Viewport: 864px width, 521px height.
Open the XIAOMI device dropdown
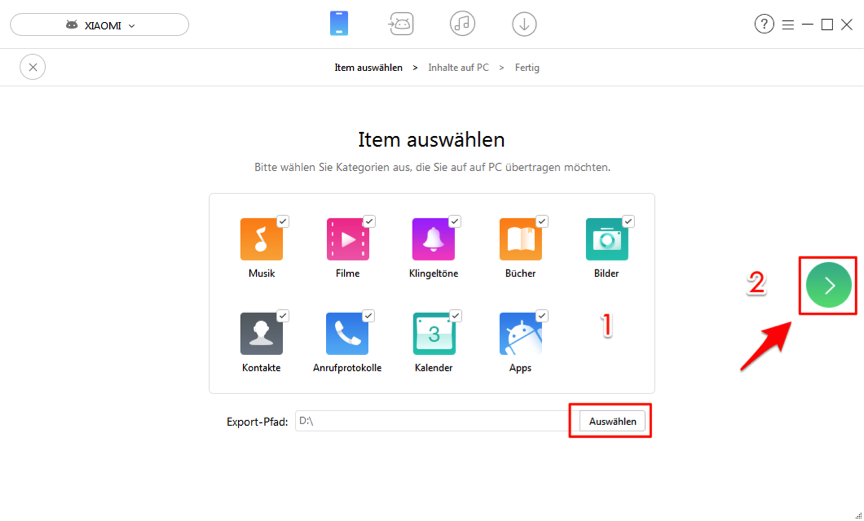(x=100, y=25)
